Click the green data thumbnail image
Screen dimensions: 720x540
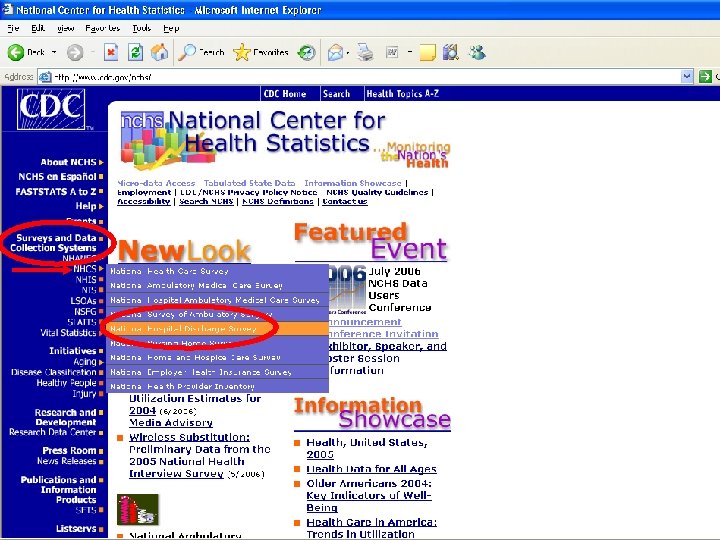coord(138,510)
